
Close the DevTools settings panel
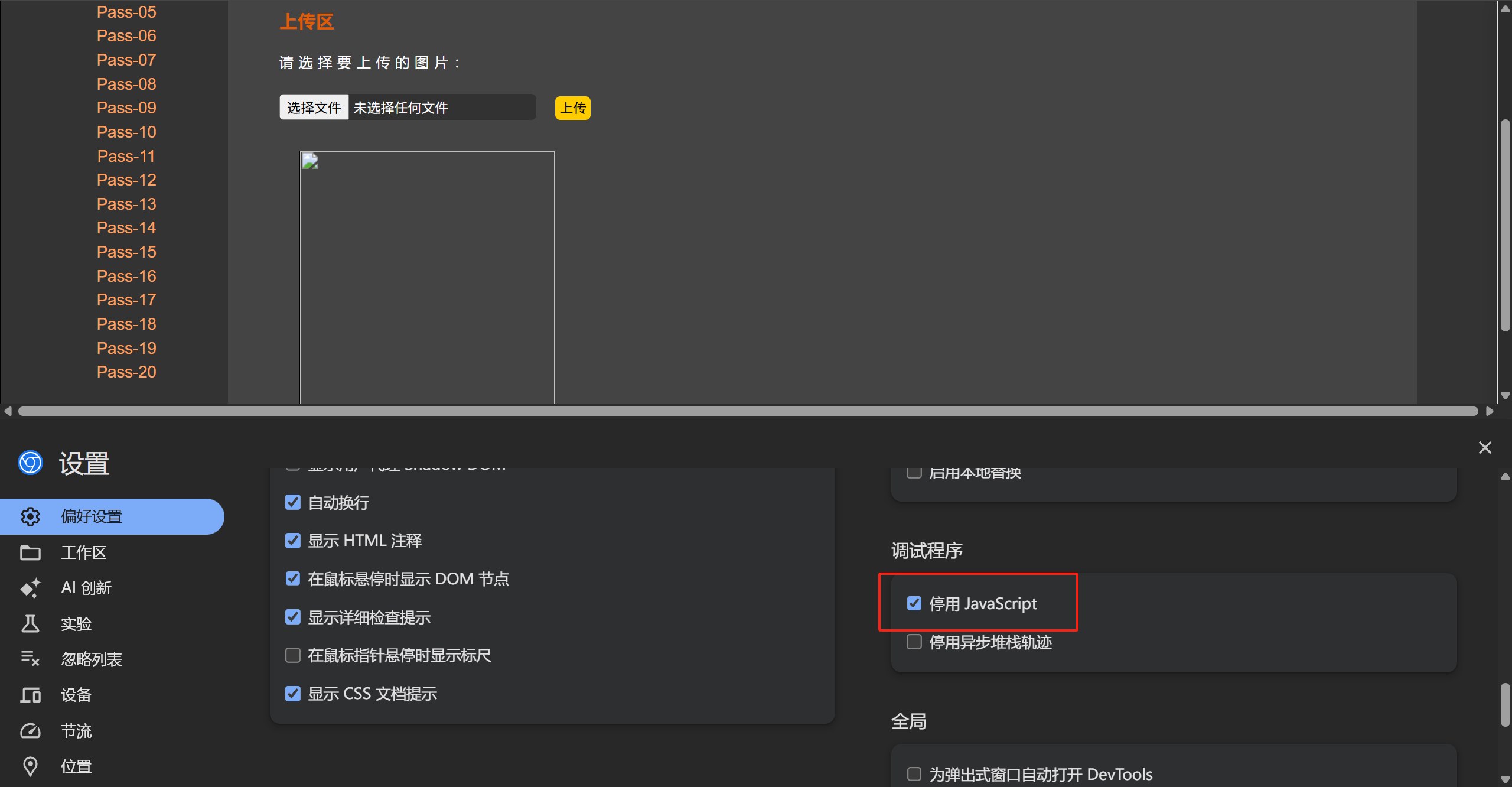pyautogui.click(x=1485, y=448)
